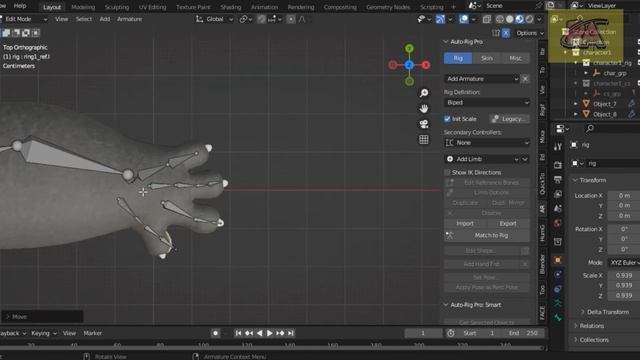Open the Tool properties tab icon
Screen dimensions: 640x360
558,147
